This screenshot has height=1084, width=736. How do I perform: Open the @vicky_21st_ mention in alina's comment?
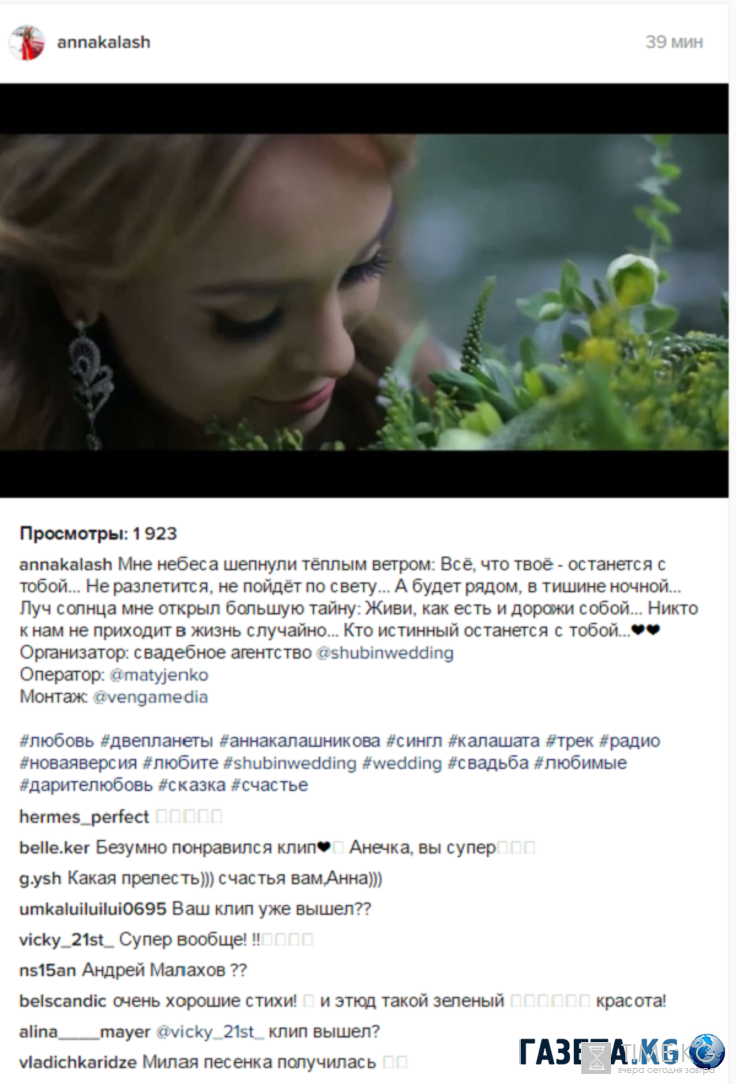coord(210,1031)
